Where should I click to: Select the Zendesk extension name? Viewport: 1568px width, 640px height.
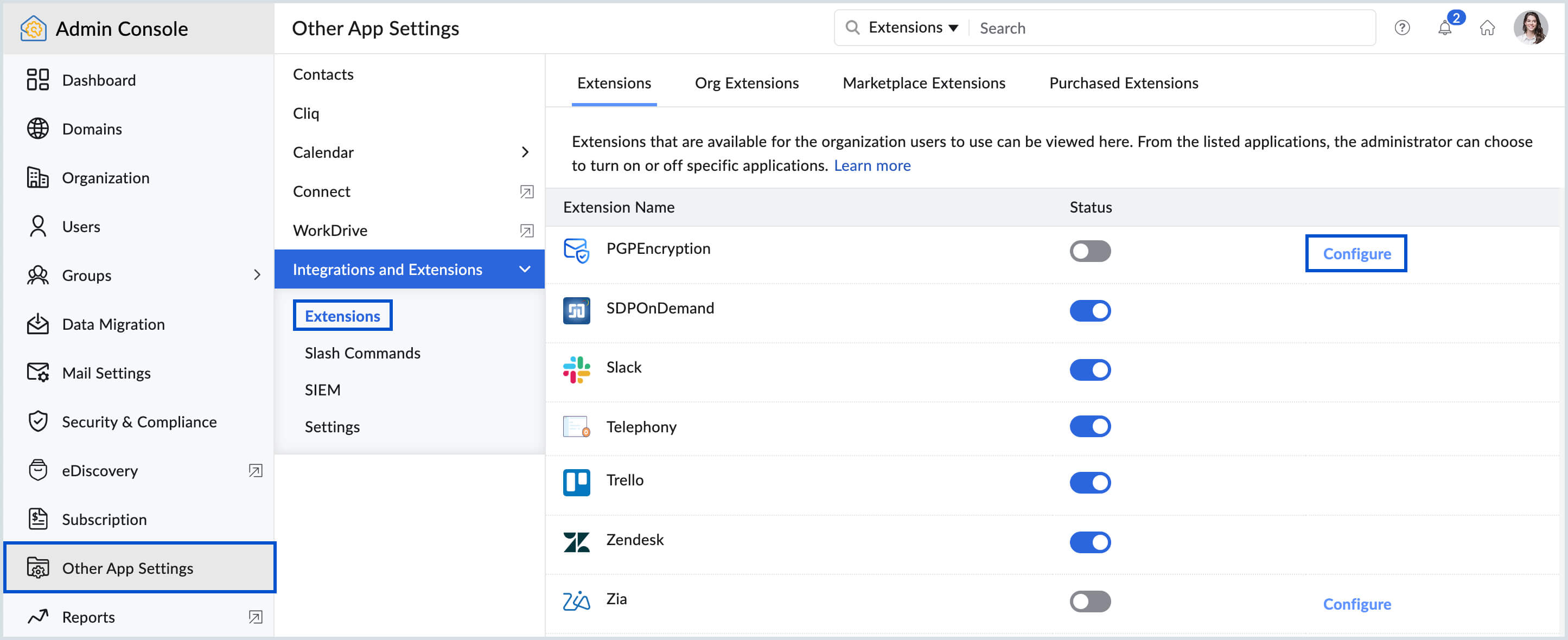[634, 539]
